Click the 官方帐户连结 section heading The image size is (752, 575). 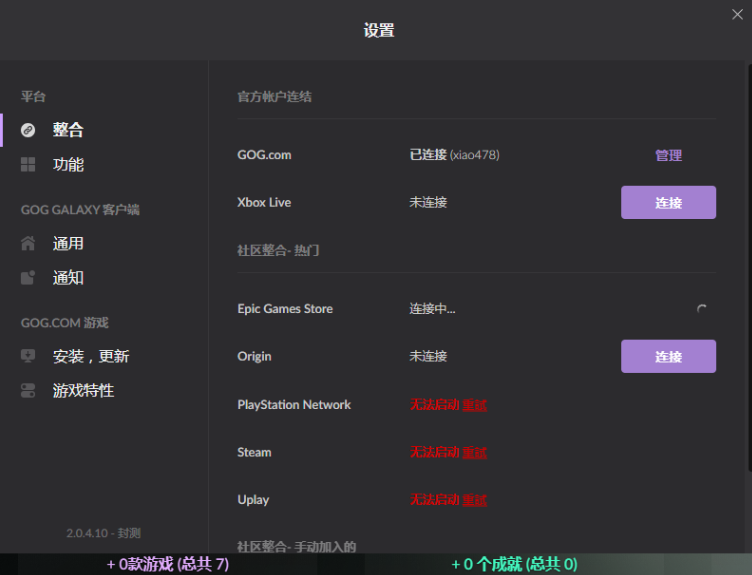coord(274,97)
